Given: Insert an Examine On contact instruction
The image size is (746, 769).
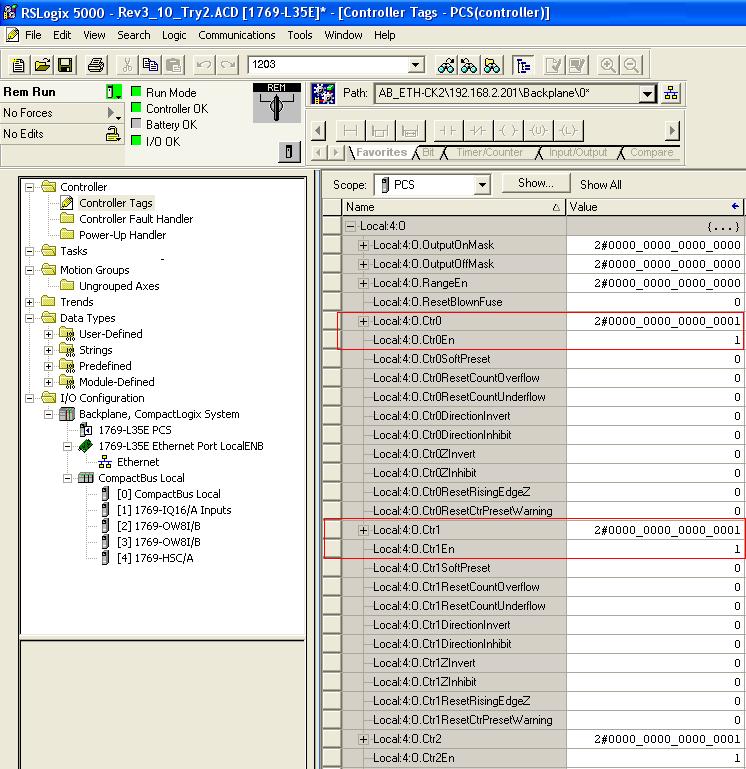Looking at the screenshot, I should click(447, 130).
